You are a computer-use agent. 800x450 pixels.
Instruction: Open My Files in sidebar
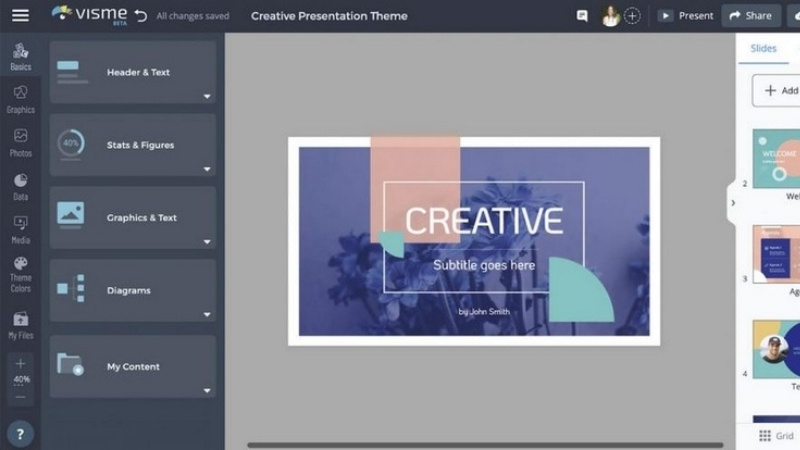coord(20,325)
